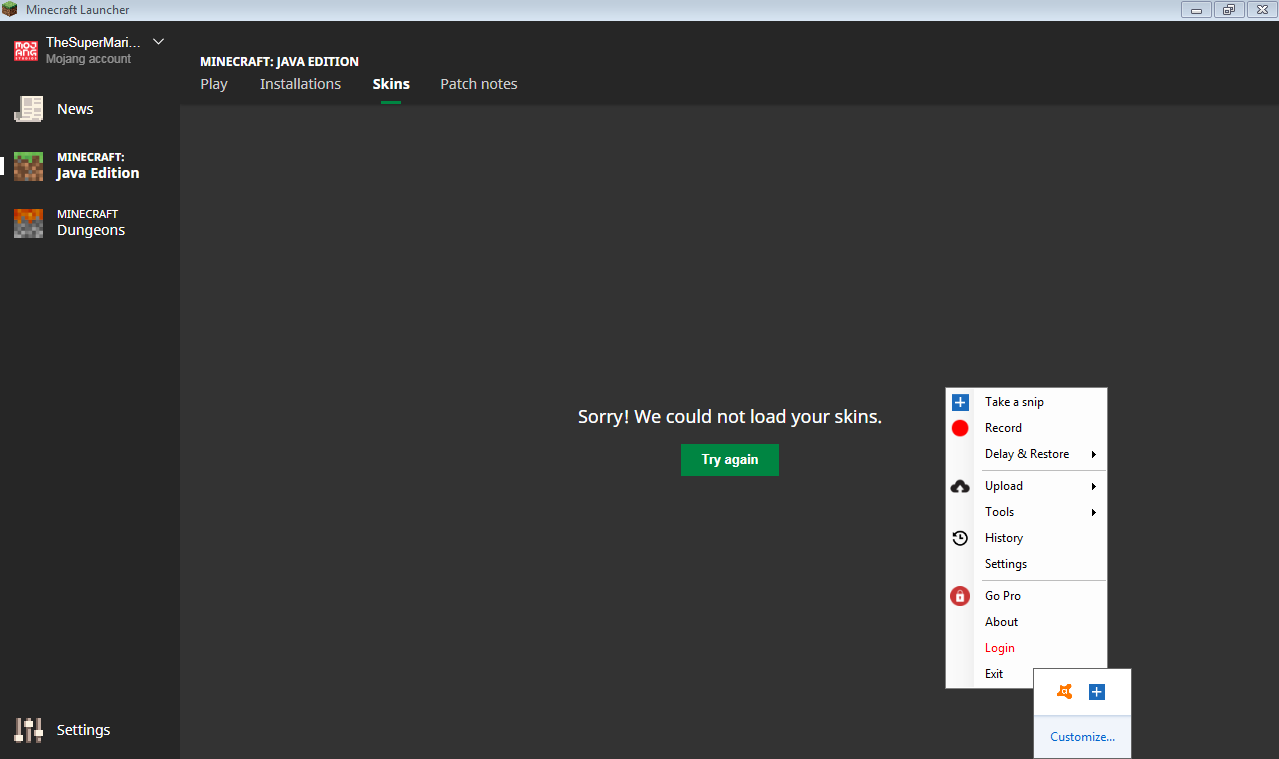
Task: Switch to the Play tab
Action: (214, 84)
